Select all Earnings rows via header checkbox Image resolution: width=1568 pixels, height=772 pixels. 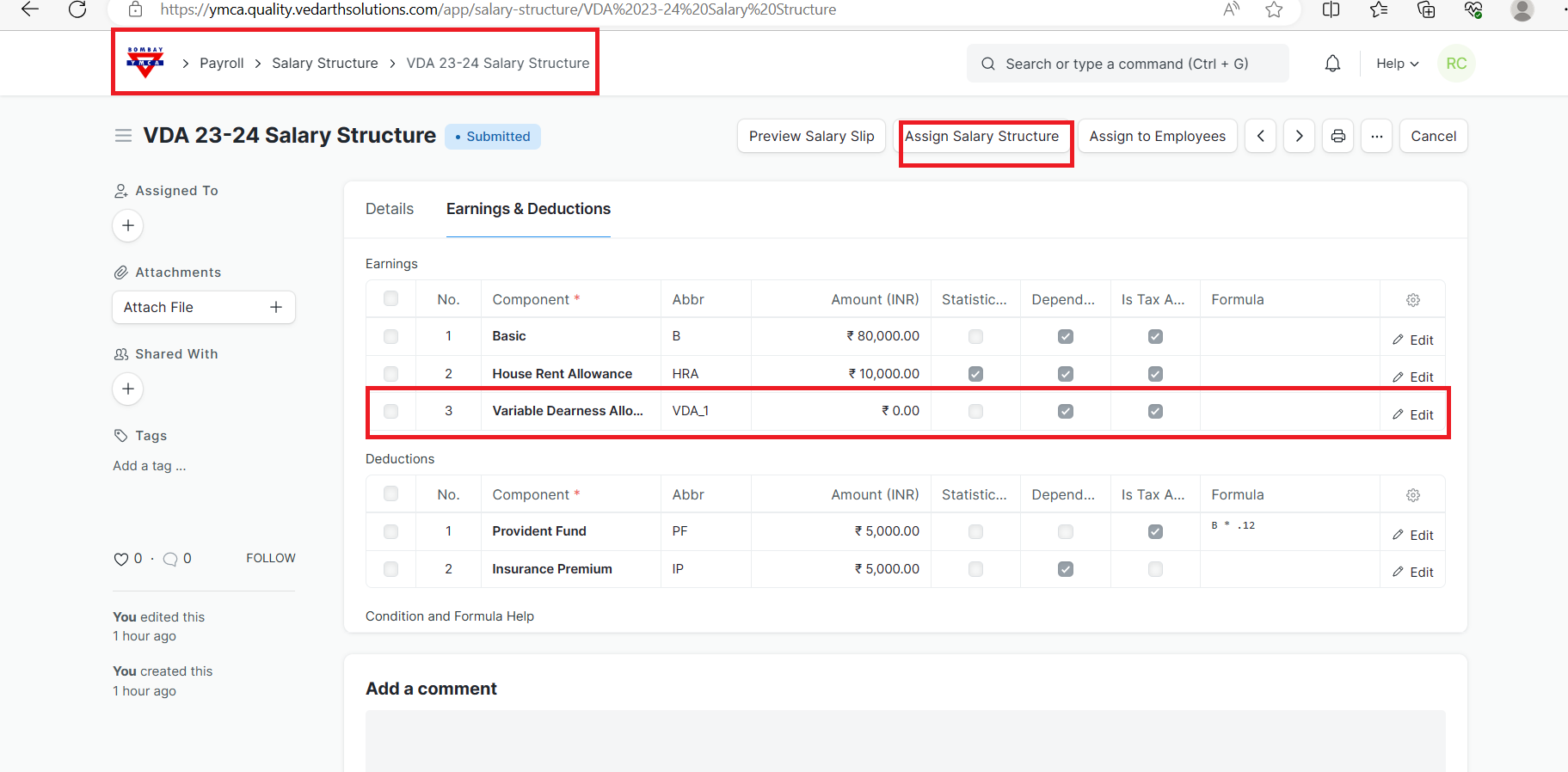click(391, 299)
